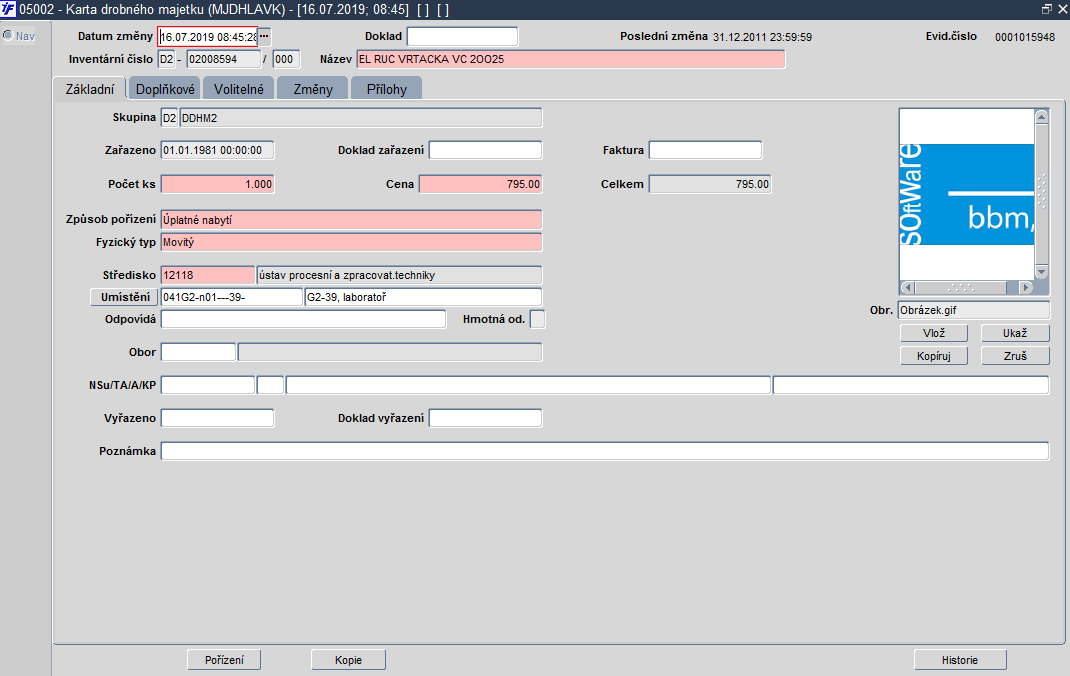The width and height of the screenshot is (1070, 676).
Task: Open the Přílohy tab
Action: (387, 89)
